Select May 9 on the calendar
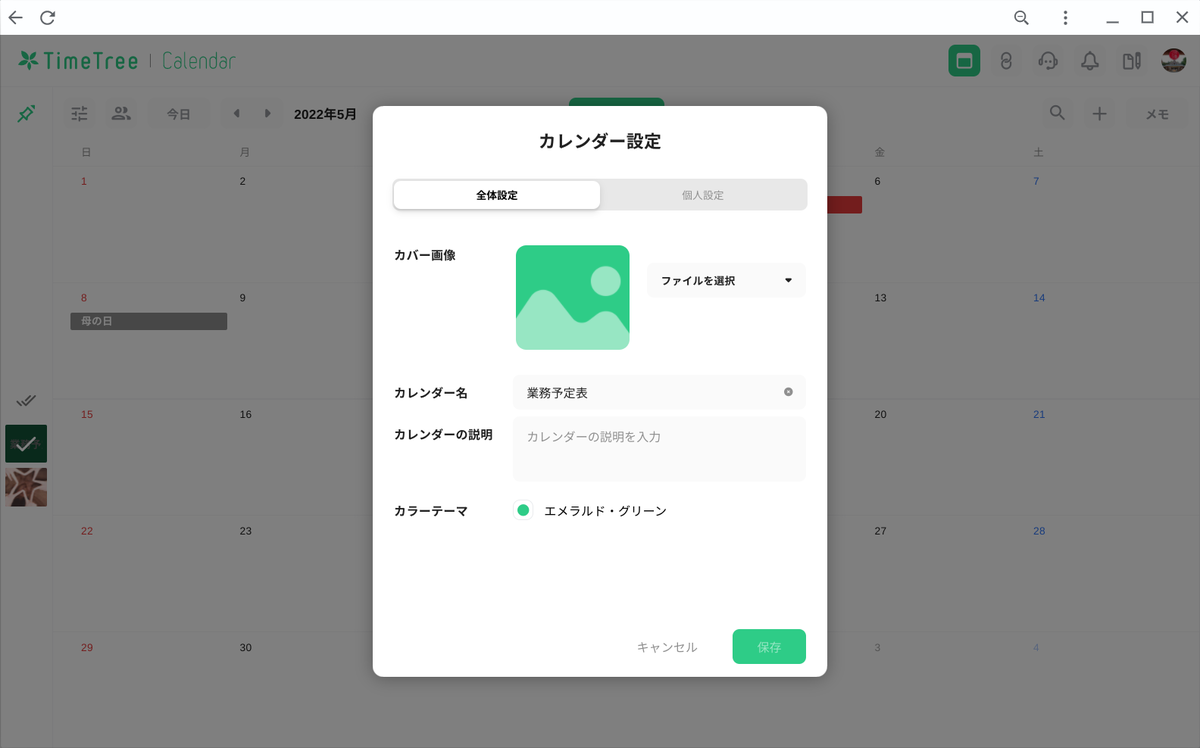1200x748 pixels. [x=242, y=298]
